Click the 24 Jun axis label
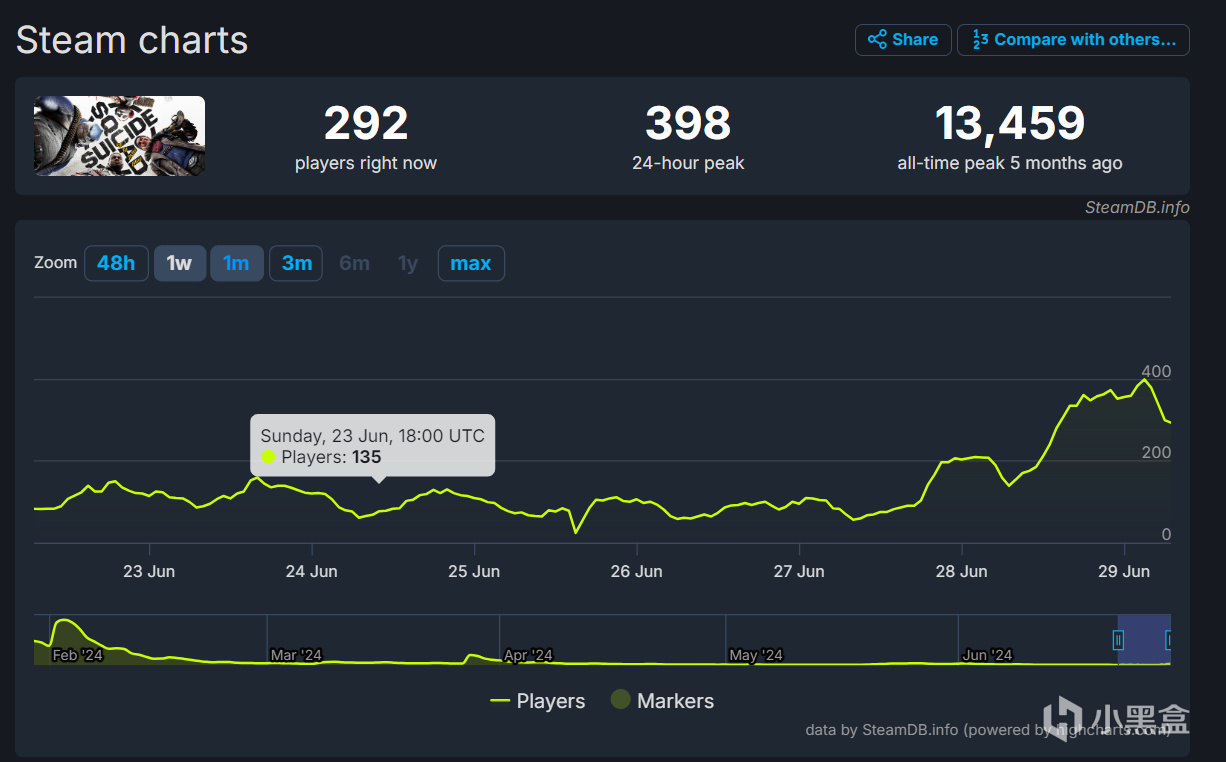 311,571
